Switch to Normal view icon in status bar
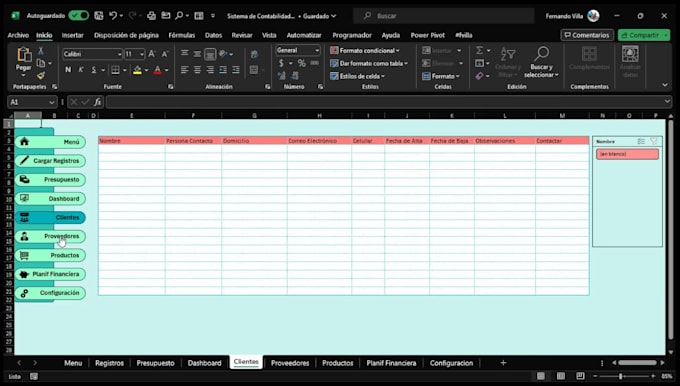 click(541, 376)
